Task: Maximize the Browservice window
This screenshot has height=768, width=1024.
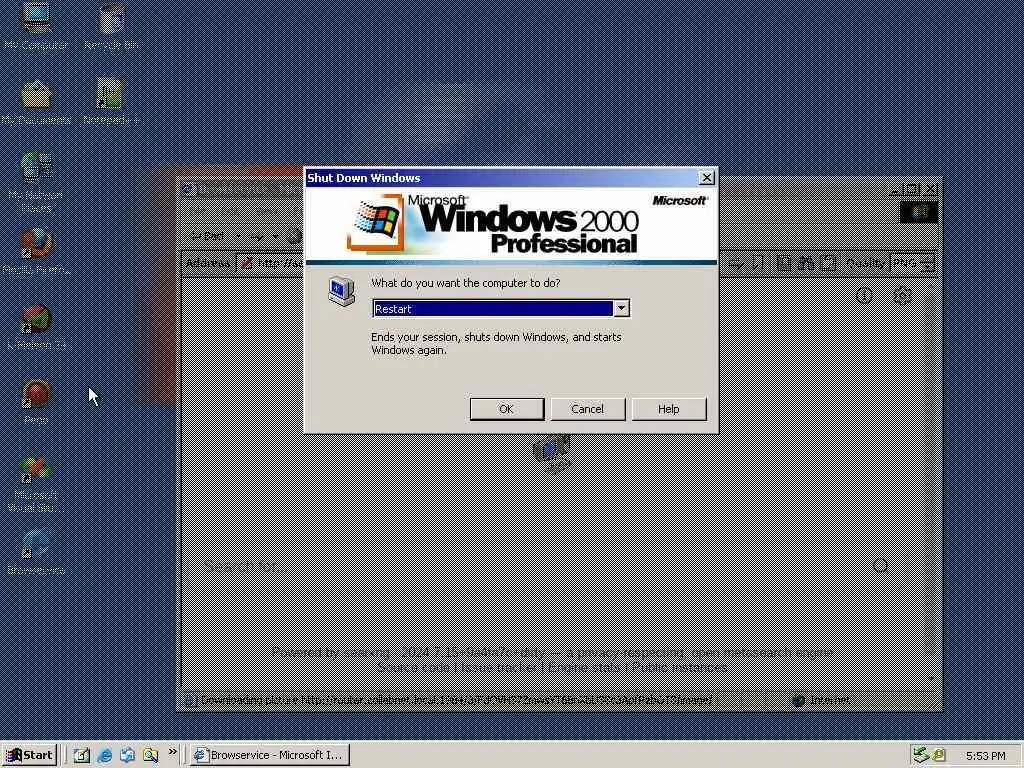Action: [x=913, y=189]
